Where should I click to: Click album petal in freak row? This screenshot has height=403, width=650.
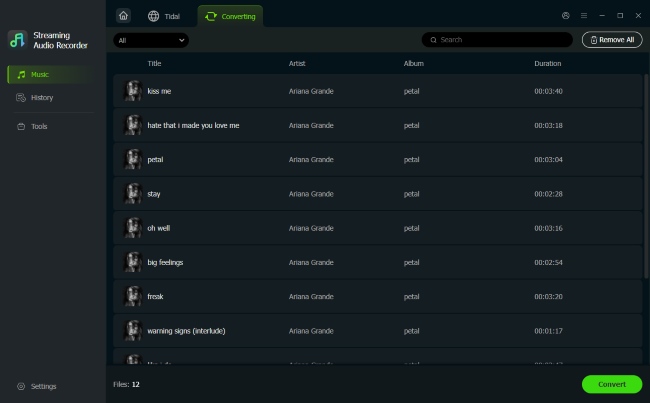click(x=411, y=297)
